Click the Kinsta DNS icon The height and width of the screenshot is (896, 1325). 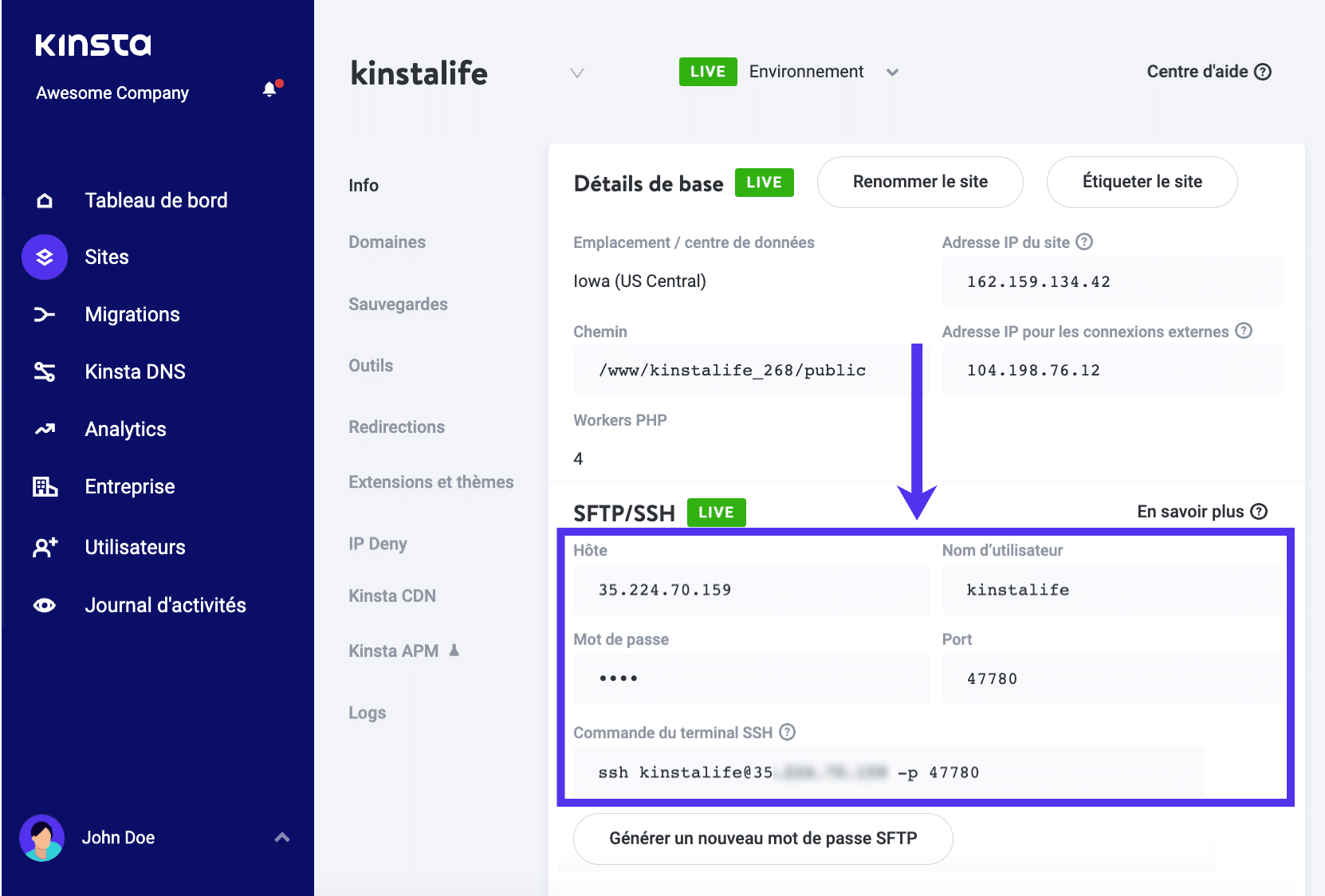click(x=45, y=371)
